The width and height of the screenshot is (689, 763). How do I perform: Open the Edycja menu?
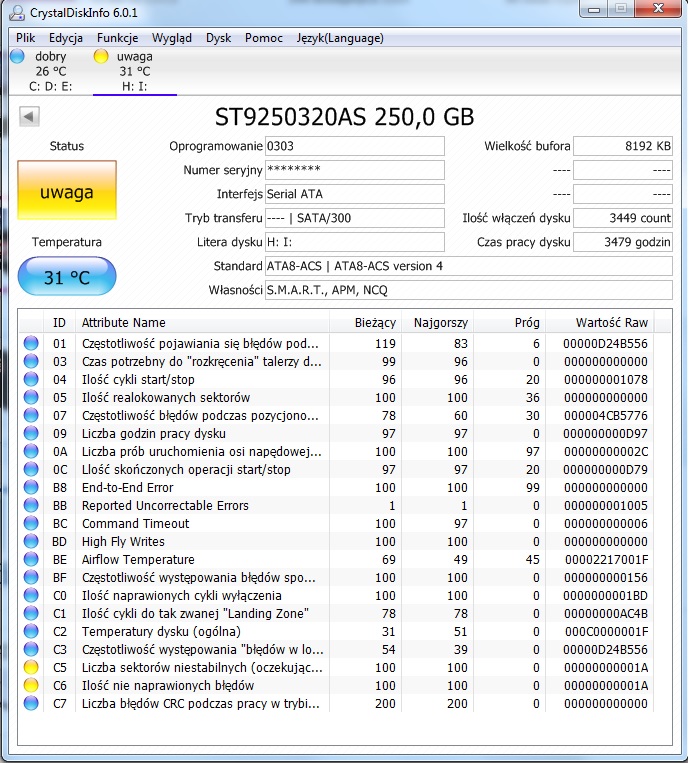66,38
